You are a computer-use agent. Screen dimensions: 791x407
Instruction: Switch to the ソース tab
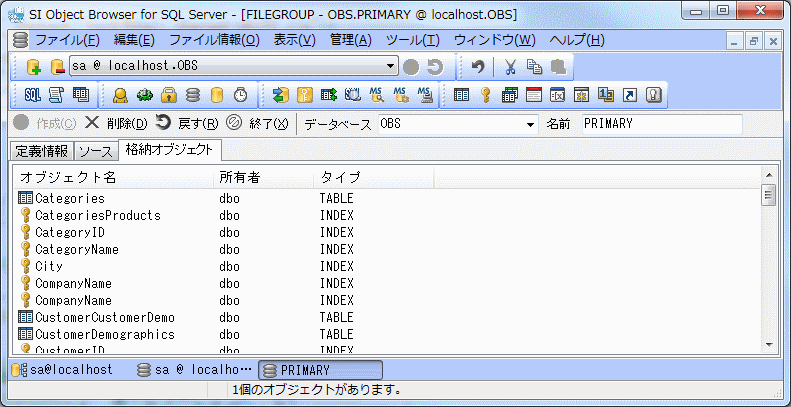(96, 152)
